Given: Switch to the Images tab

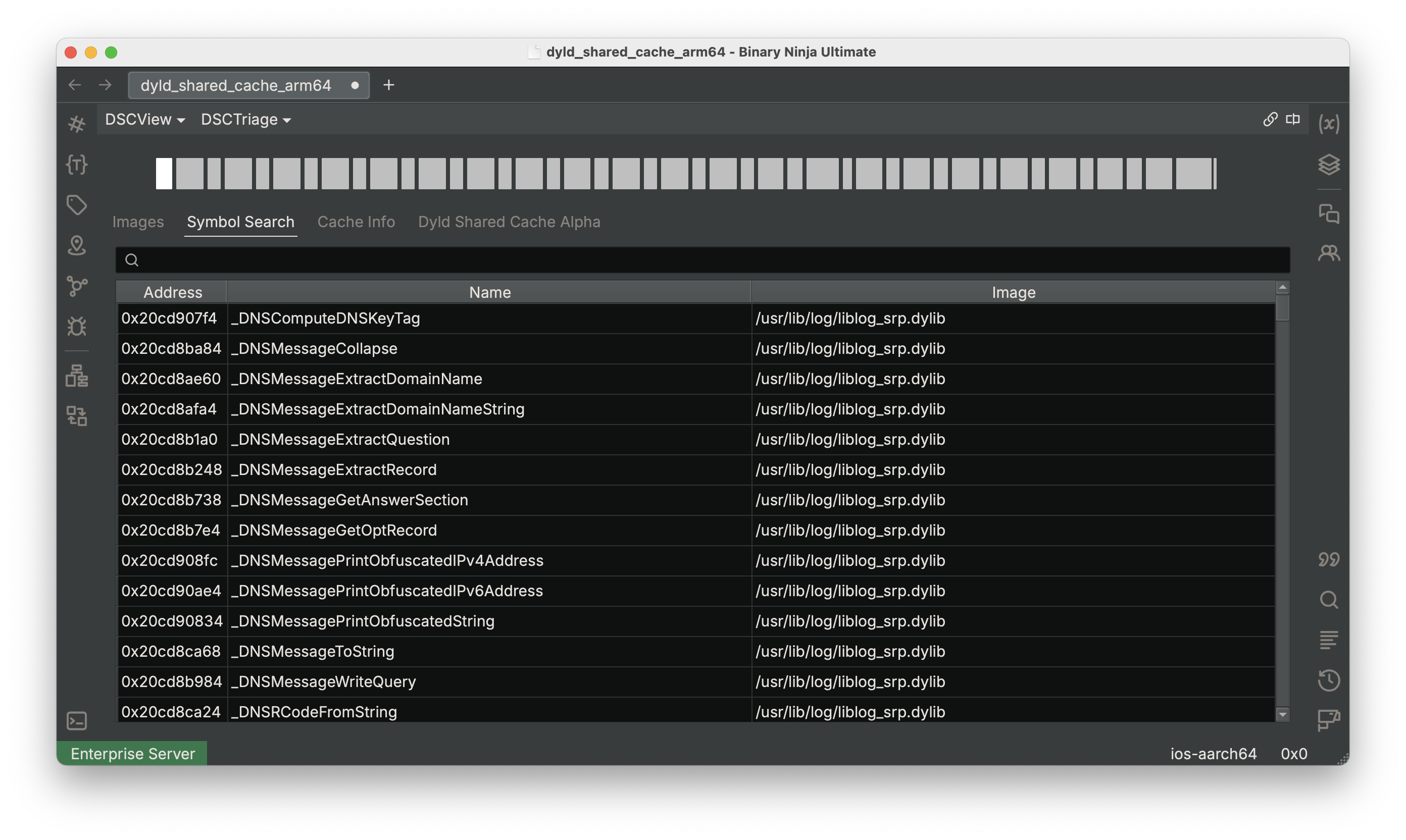Looking at the screenshot, I should click(x=138, y=222).
